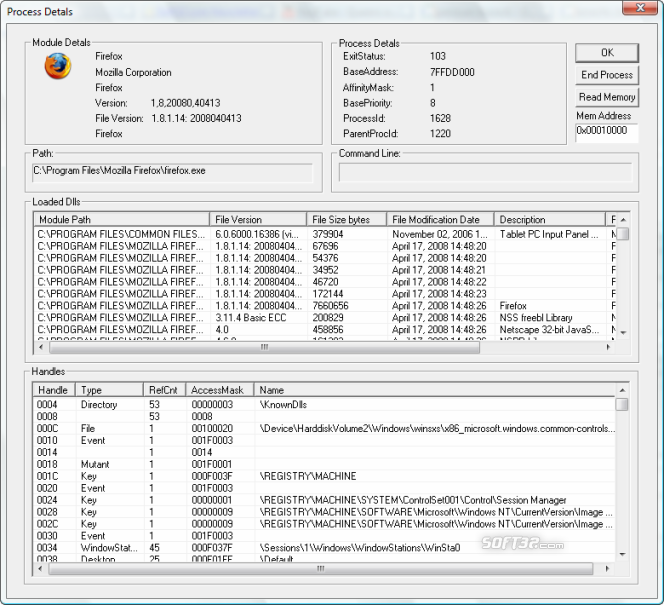Select handle 0028 Key row
Viewport: 664px width, 605px height.
[324, 512]
